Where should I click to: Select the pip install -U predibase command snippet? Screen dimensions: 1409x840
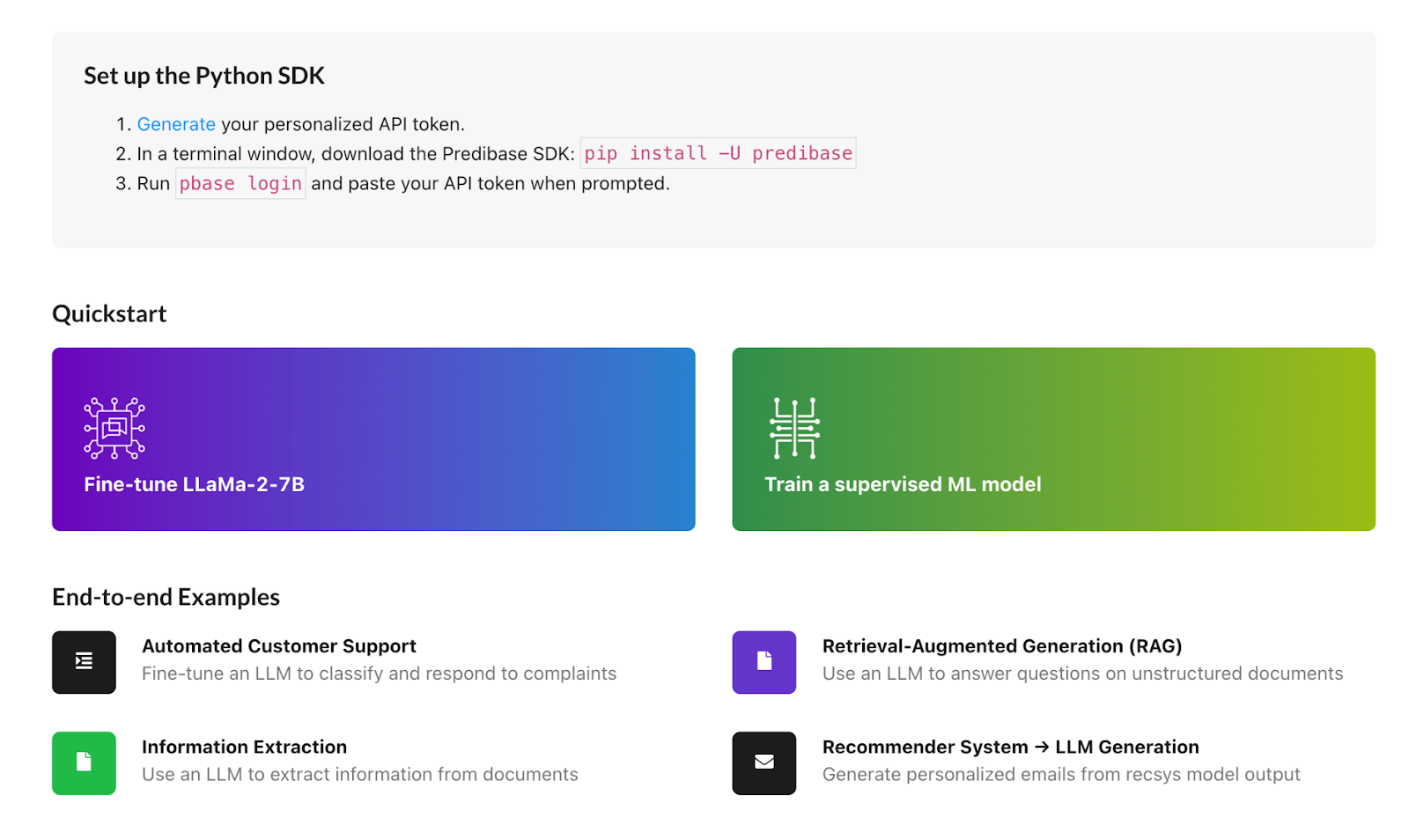pos(718,153)
